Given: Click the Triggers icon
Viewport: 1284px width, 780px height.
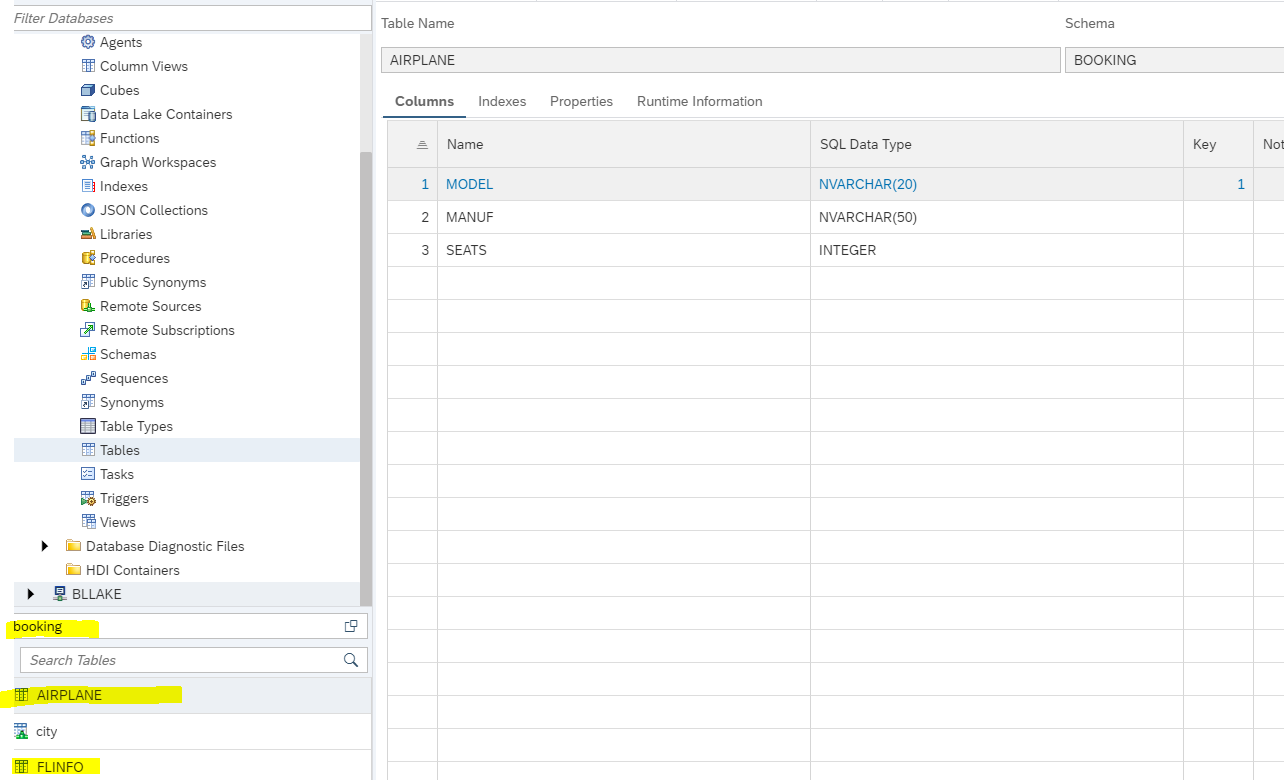Looking at the screenshot, I should pyautogui.click(x=88, y=498).
